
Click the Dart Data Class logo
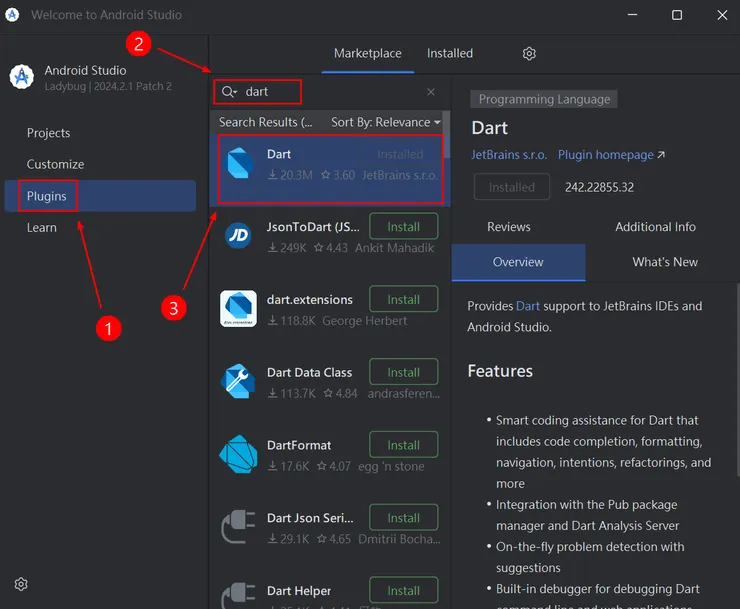(238, 381)
